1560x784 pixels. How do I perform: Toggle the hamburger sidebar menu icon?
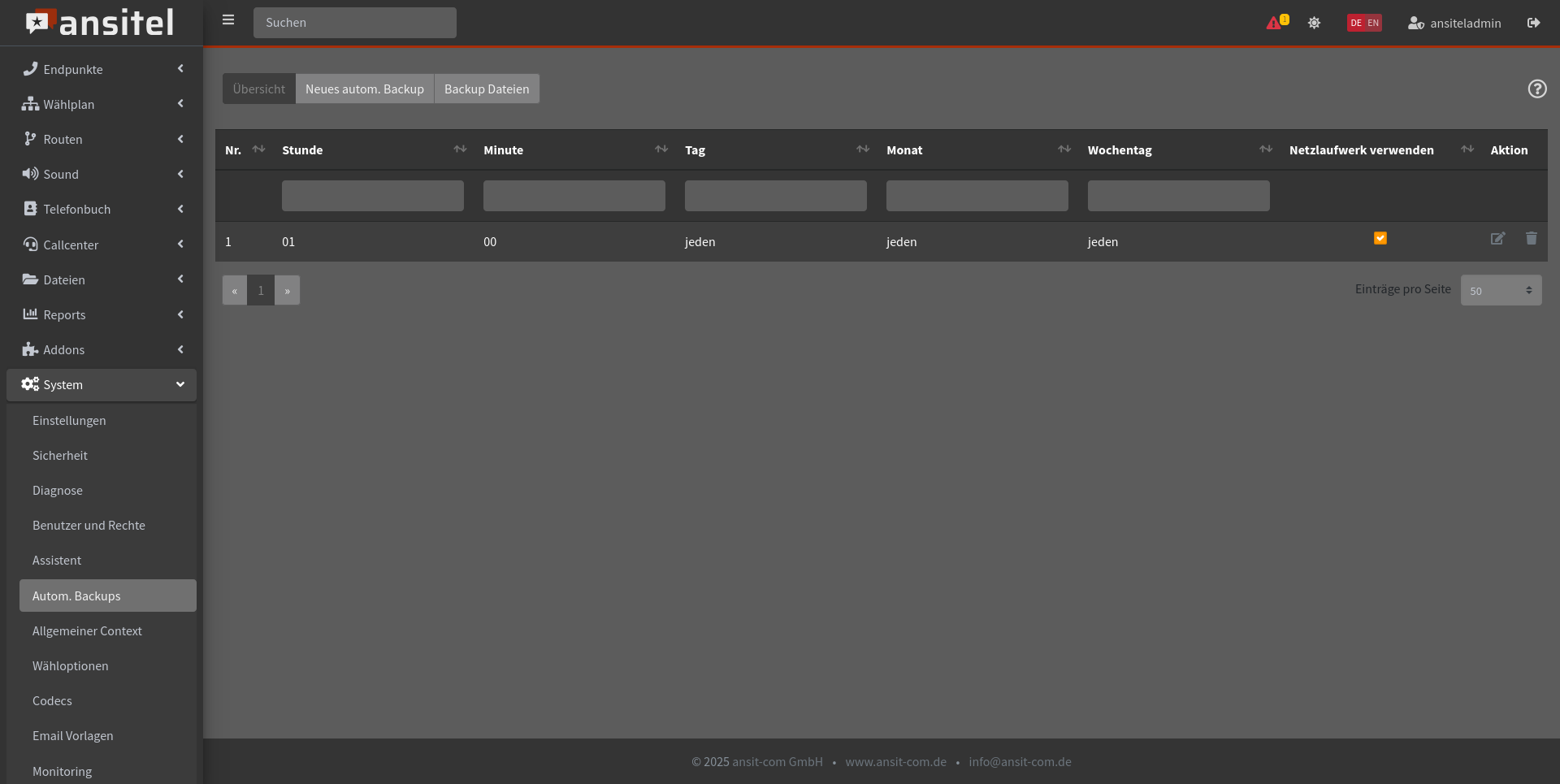pyautogui.click(x=228, y=20)
